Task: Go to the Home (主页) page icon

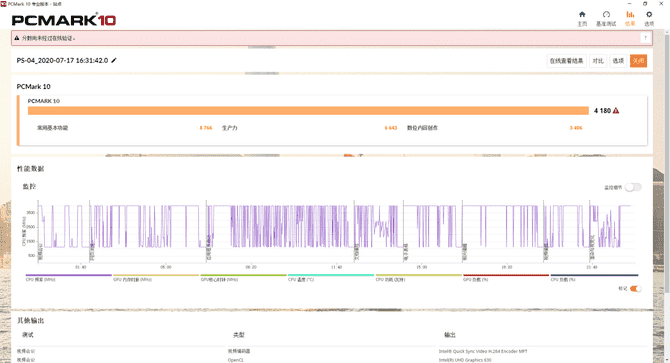Action: 582,15
